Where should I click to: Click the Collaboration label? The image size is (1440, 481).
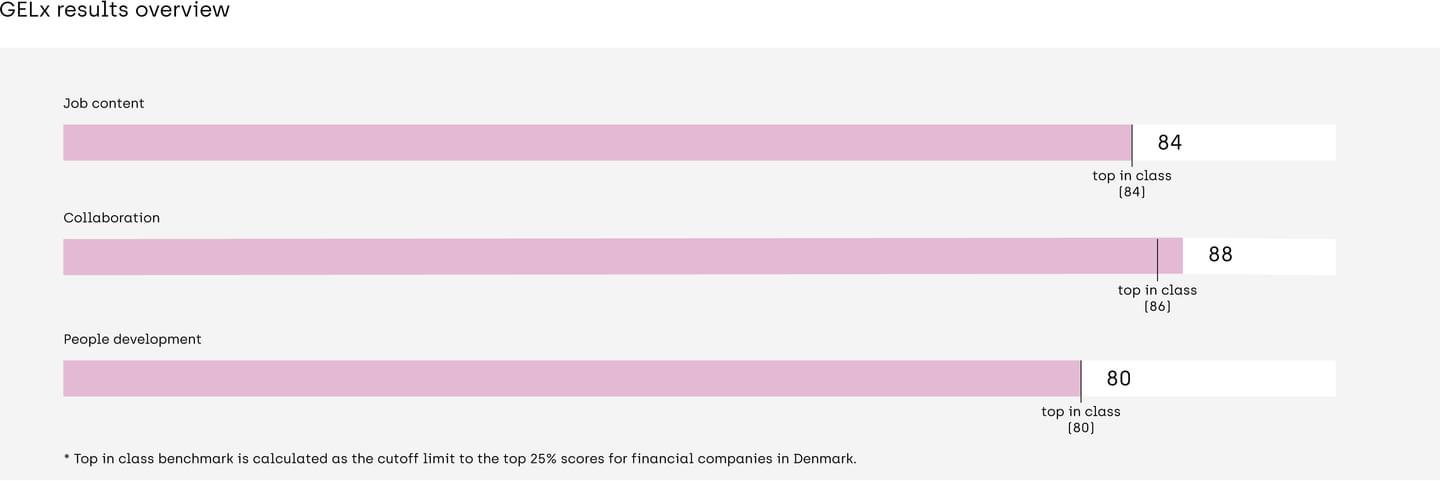coord(112,218)
